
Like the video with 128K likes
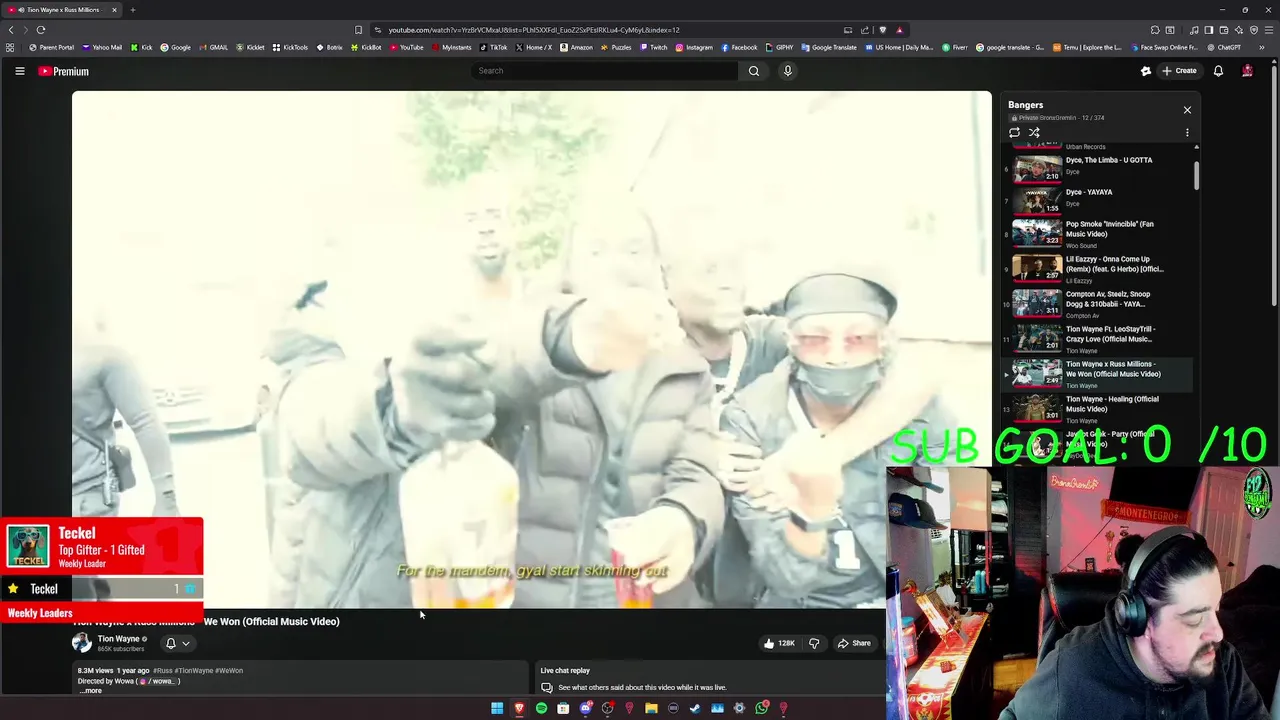coord(779,643)
